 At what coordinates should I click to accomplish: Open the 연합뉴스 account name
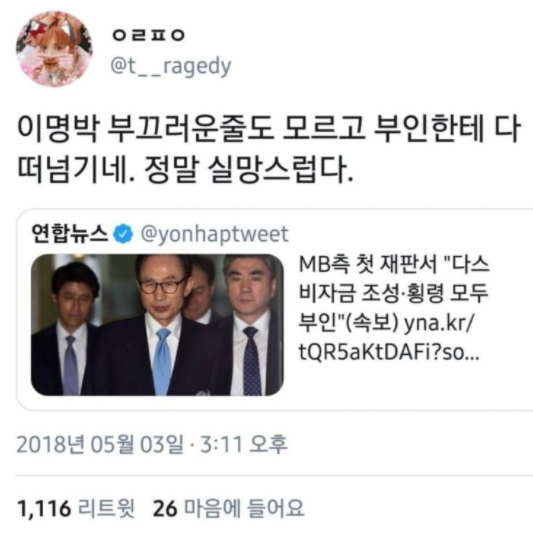click(x=70, y=234)
